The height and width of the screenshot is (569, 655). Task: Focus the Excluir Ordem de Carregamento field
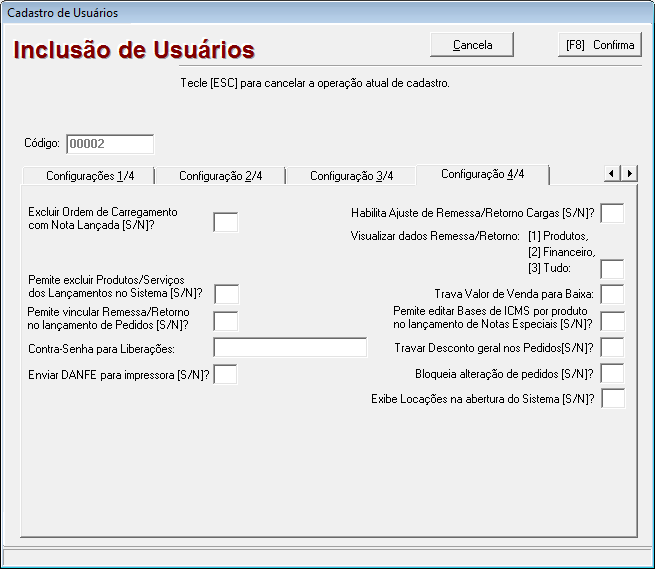click(226, 222)
